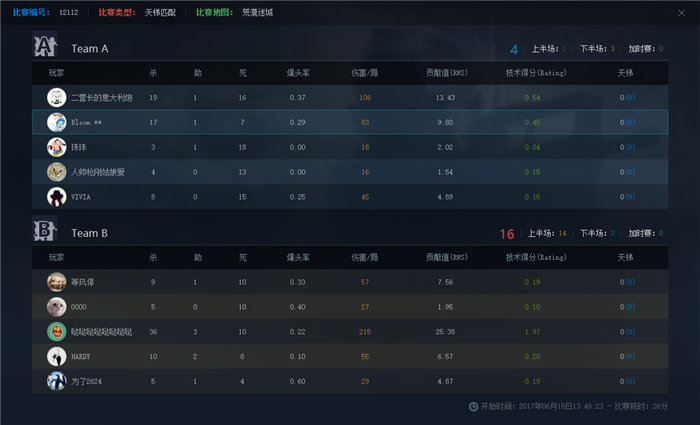Click first Team A player's avatar
The height and width of the screenshot is (425, 700).
(x=56, y=97)
